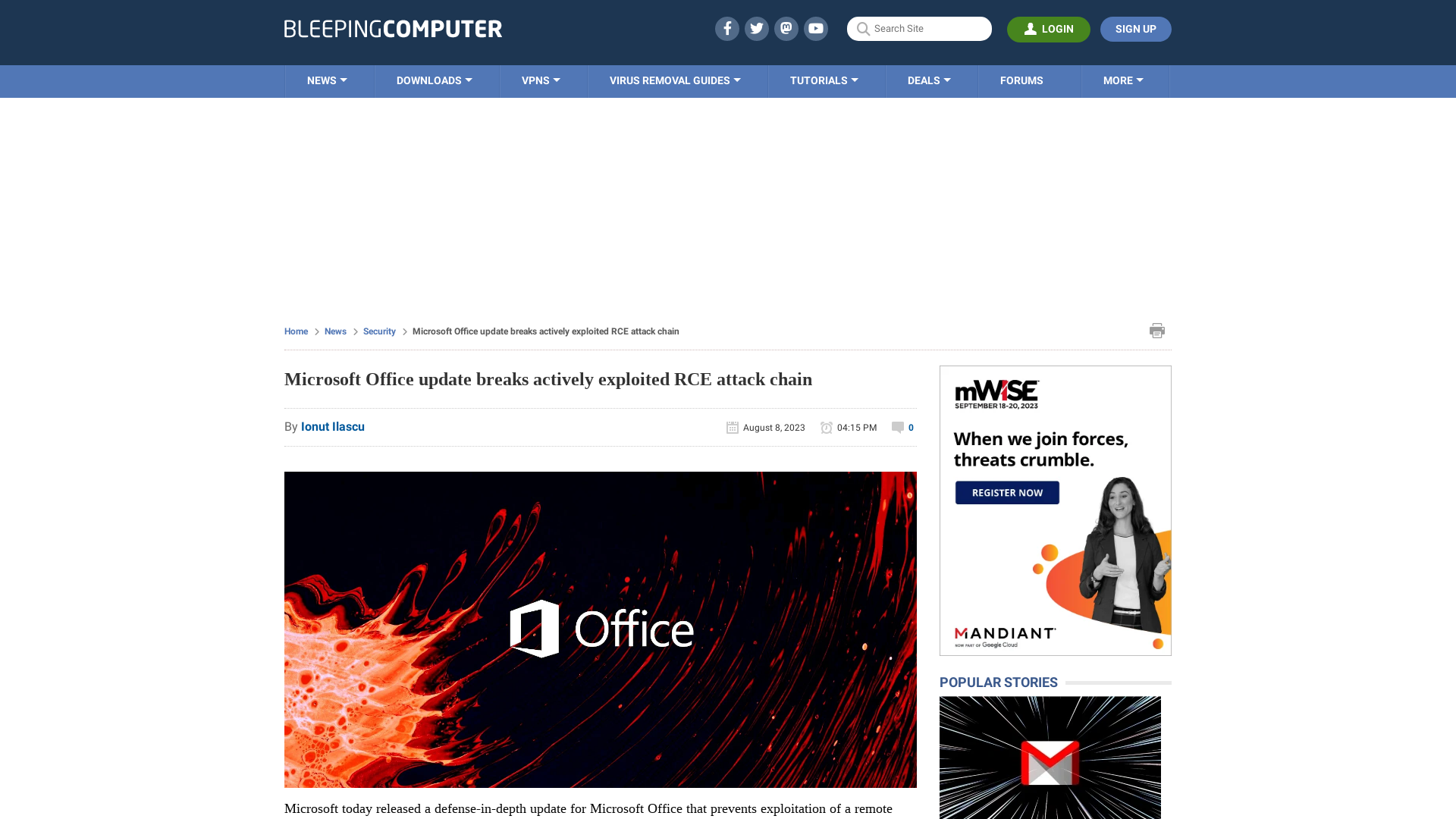Click the Security breadcrumb link
This screenshot has height=819, width=1456.
point(379,331)
